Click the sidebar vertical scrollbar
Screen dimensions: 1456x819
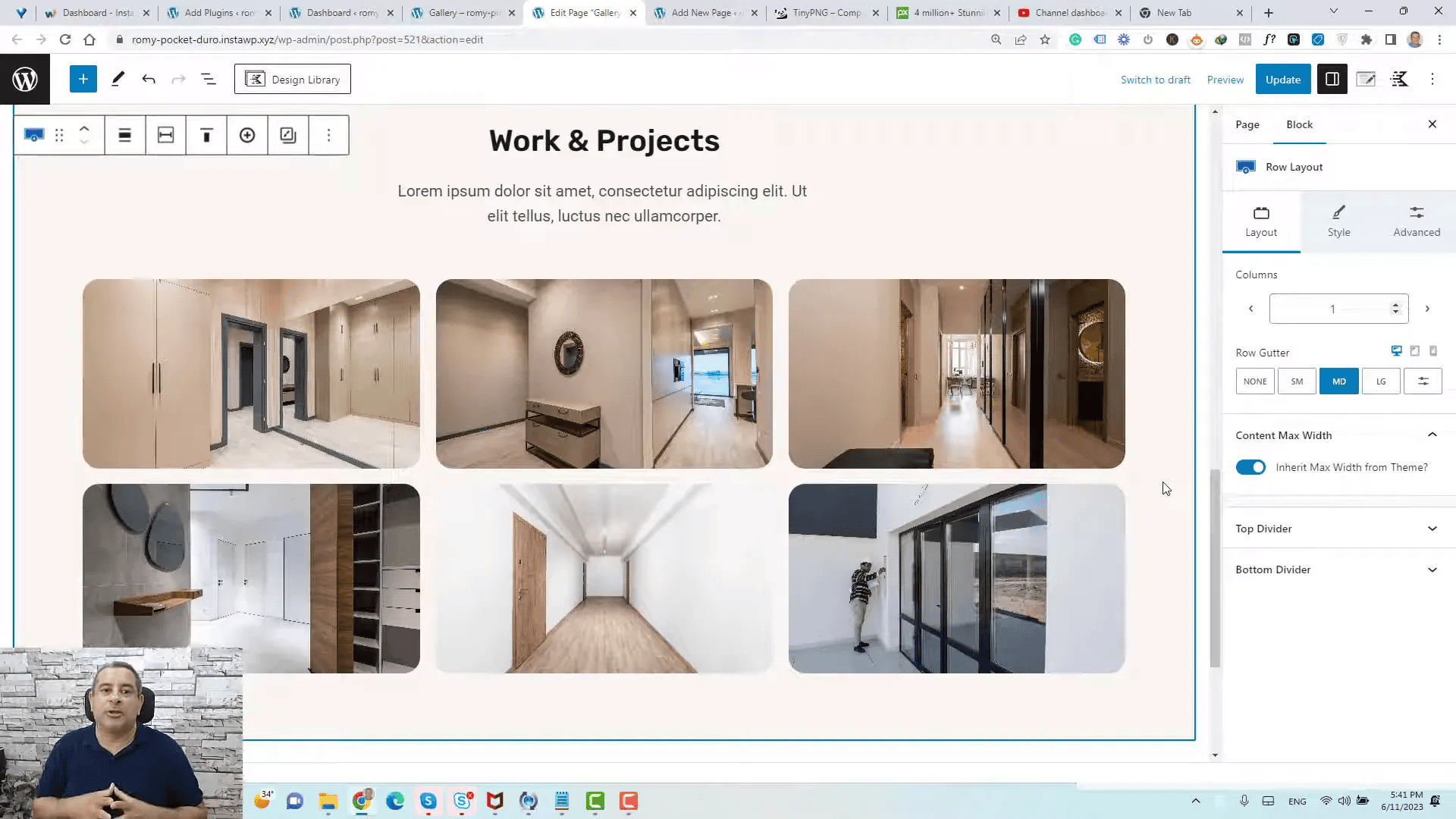pyautogui.click(x=1215, y=568)
